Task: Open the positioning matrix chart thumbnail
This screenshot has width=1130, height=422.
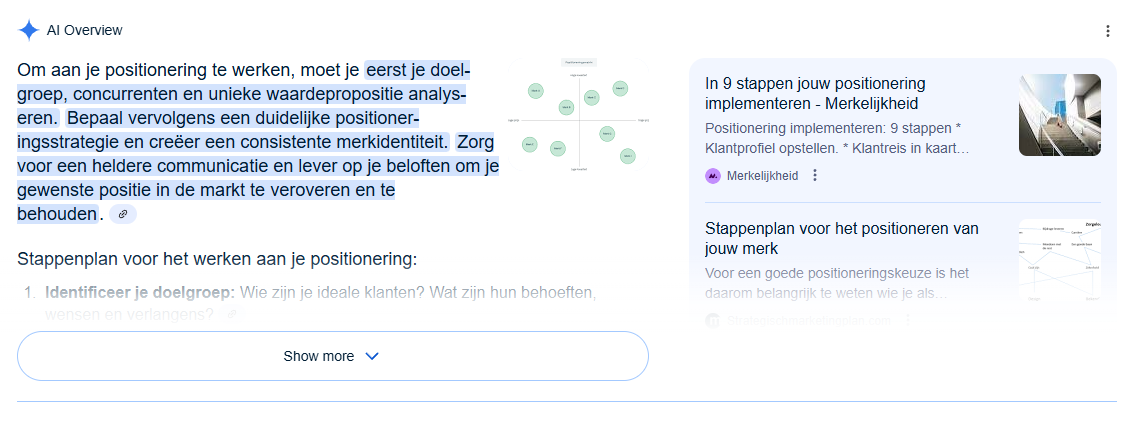Action: pyautogui.click(x=579, y=116)
